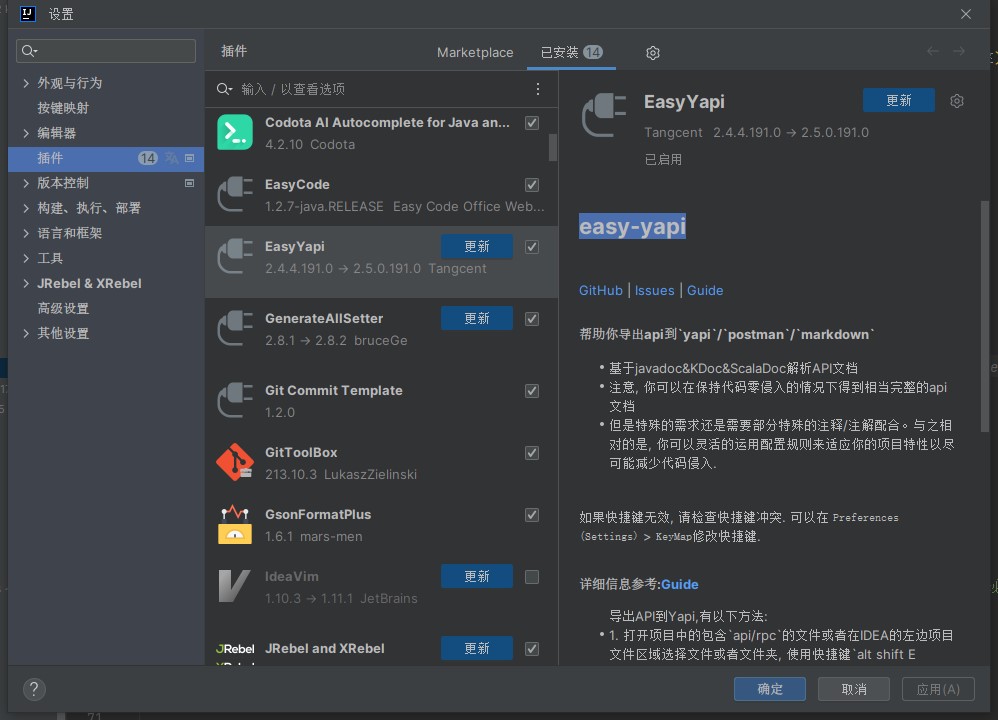Open the help question mark button
Screen dimensions: 998x720
[34, 689]
